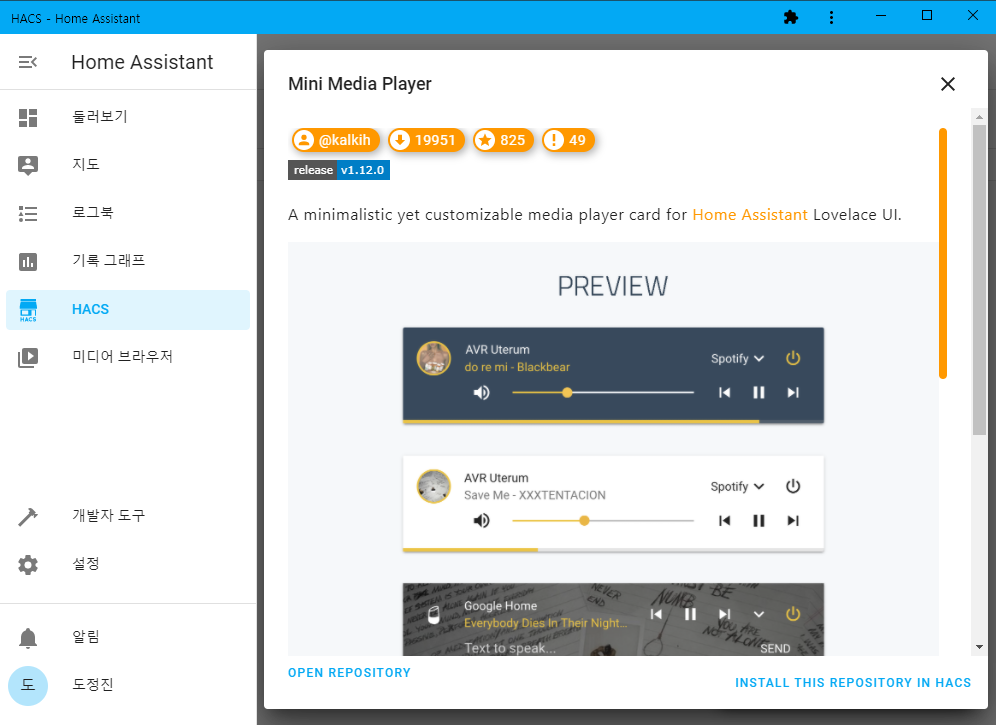The width and height of the screenshot is (996, 725).
Task: Toggle power on the white AVR Uterum card
Action: tap(793, 487)
